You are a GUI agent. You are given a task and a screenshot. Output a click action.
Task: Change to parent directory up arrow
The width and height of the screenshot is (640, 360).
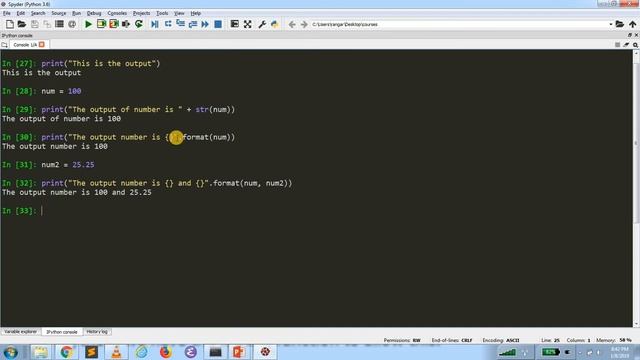[633, 24]
